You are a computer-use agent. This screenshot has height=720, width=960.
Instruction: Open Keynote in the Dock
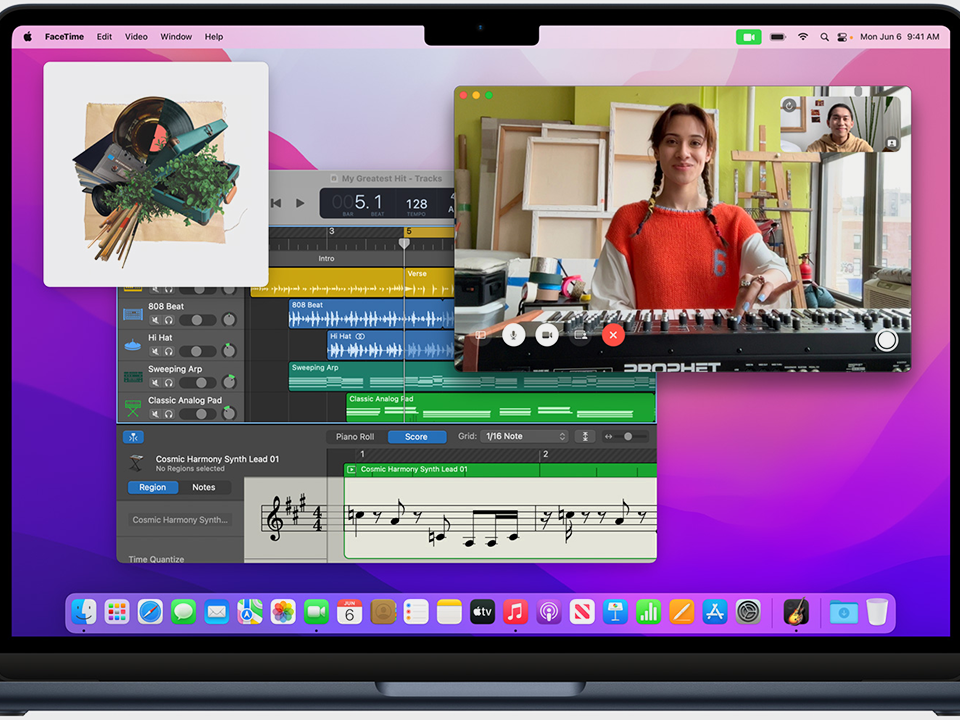pos(615,612)
